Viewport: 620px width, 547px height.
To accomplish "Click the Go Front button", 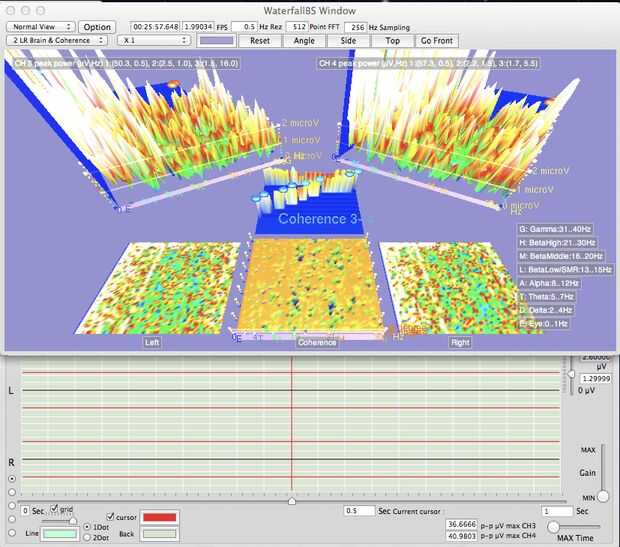I will tap(437, 41).
